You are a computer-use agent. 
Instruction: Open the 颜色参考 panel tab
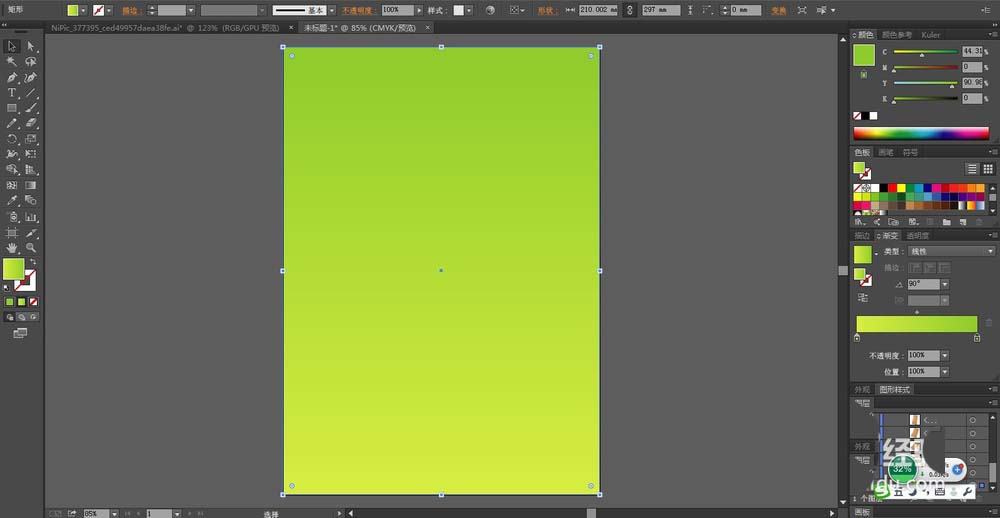[897, 35]
